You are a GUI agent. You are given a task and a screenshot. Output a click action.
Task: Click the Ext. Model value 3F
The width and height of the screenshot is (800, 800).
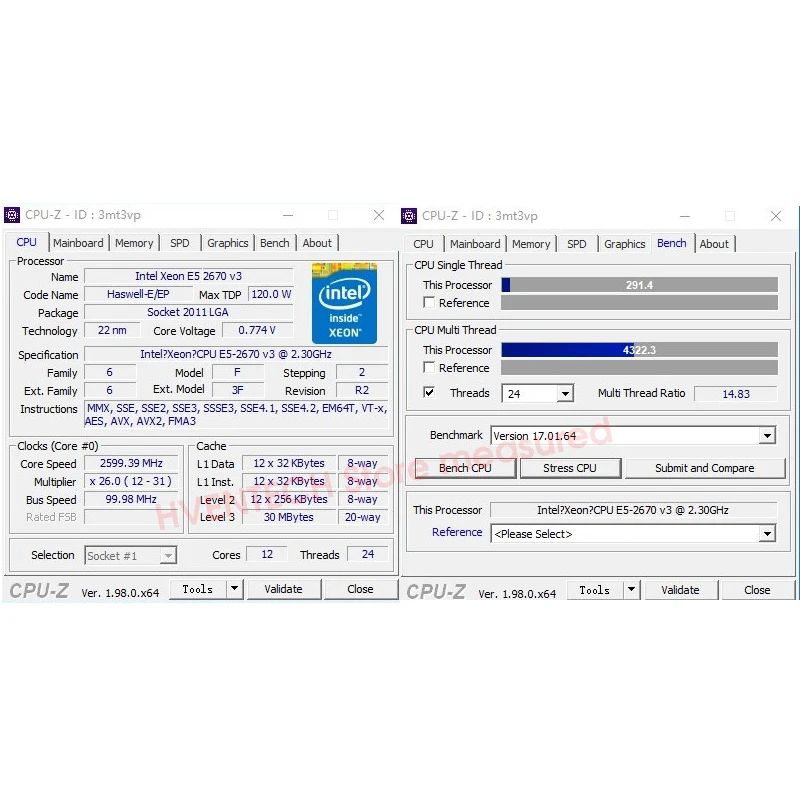(x=238, y=390)
